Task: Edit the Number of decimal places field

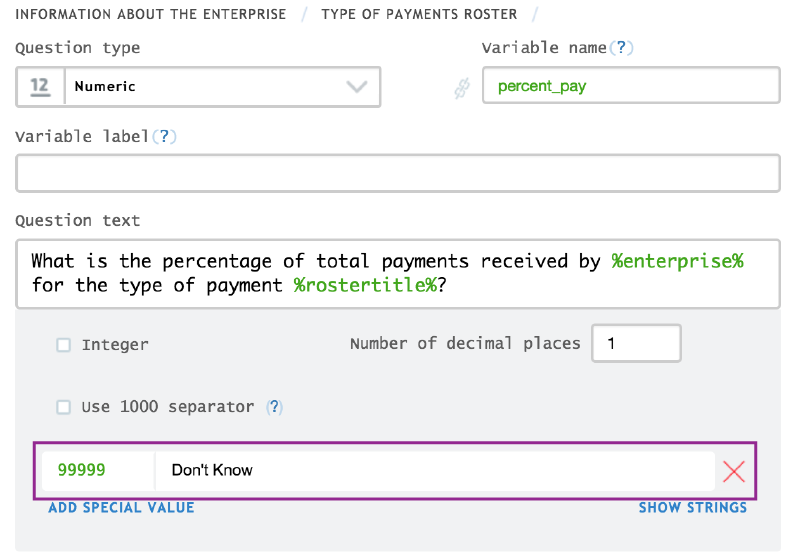Action: tap(636, 344)
